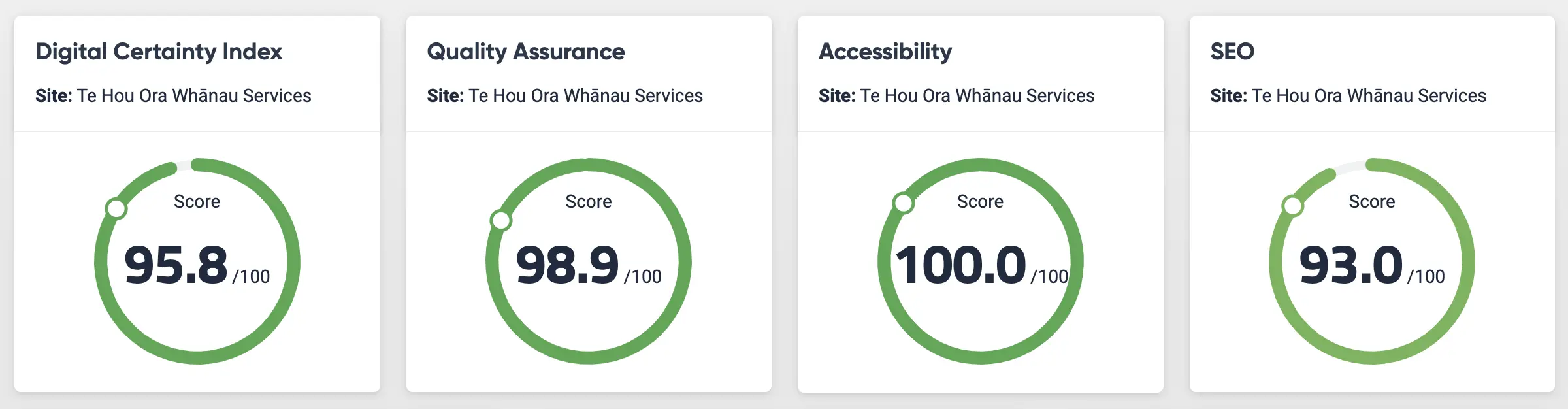Viewport: 1568px width, 409px height.
Task: Click the site name under SEO
Action: [1369, 96]
